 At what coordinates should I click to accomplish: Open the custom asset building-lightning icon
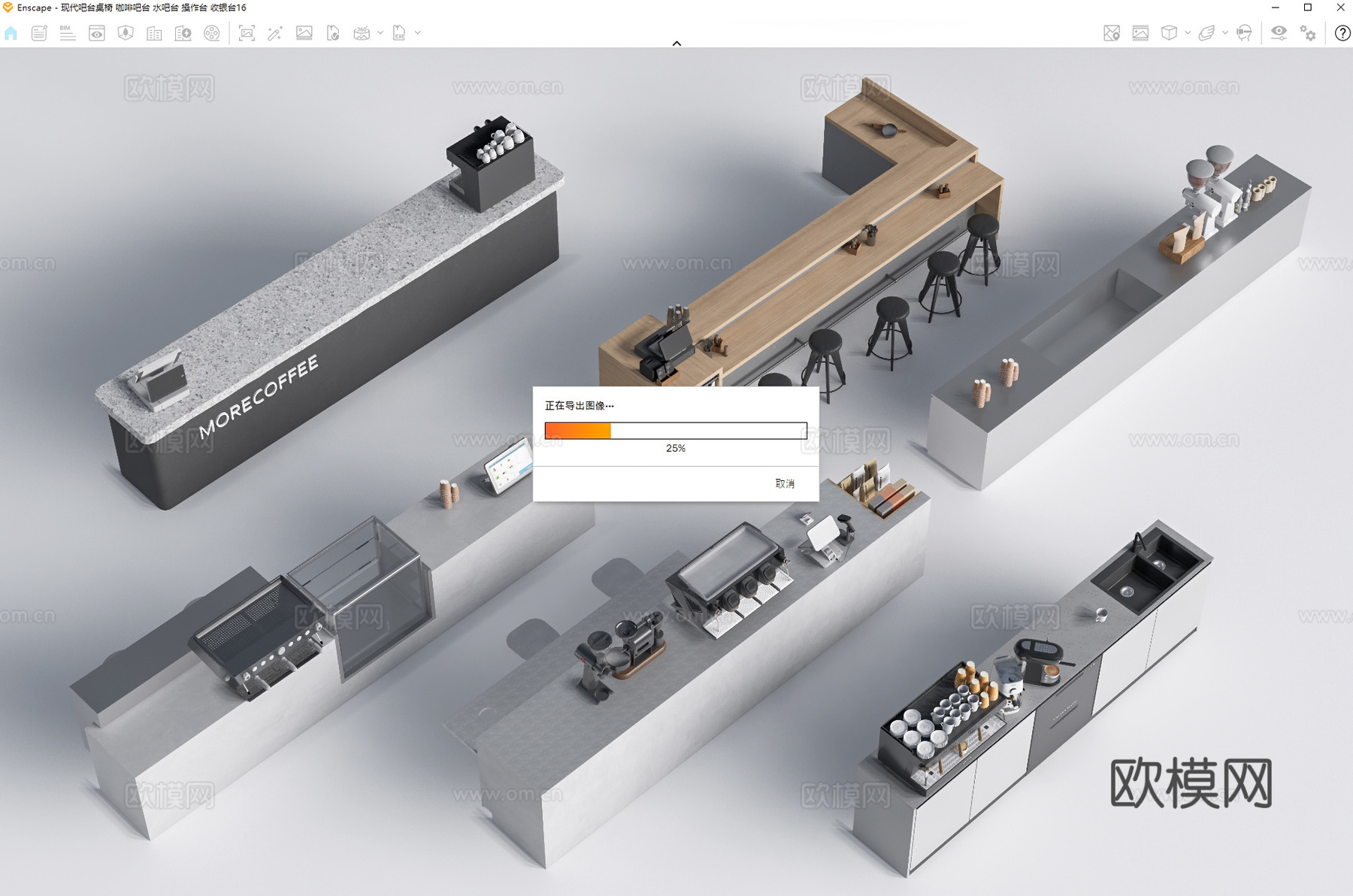coord(183,33)
